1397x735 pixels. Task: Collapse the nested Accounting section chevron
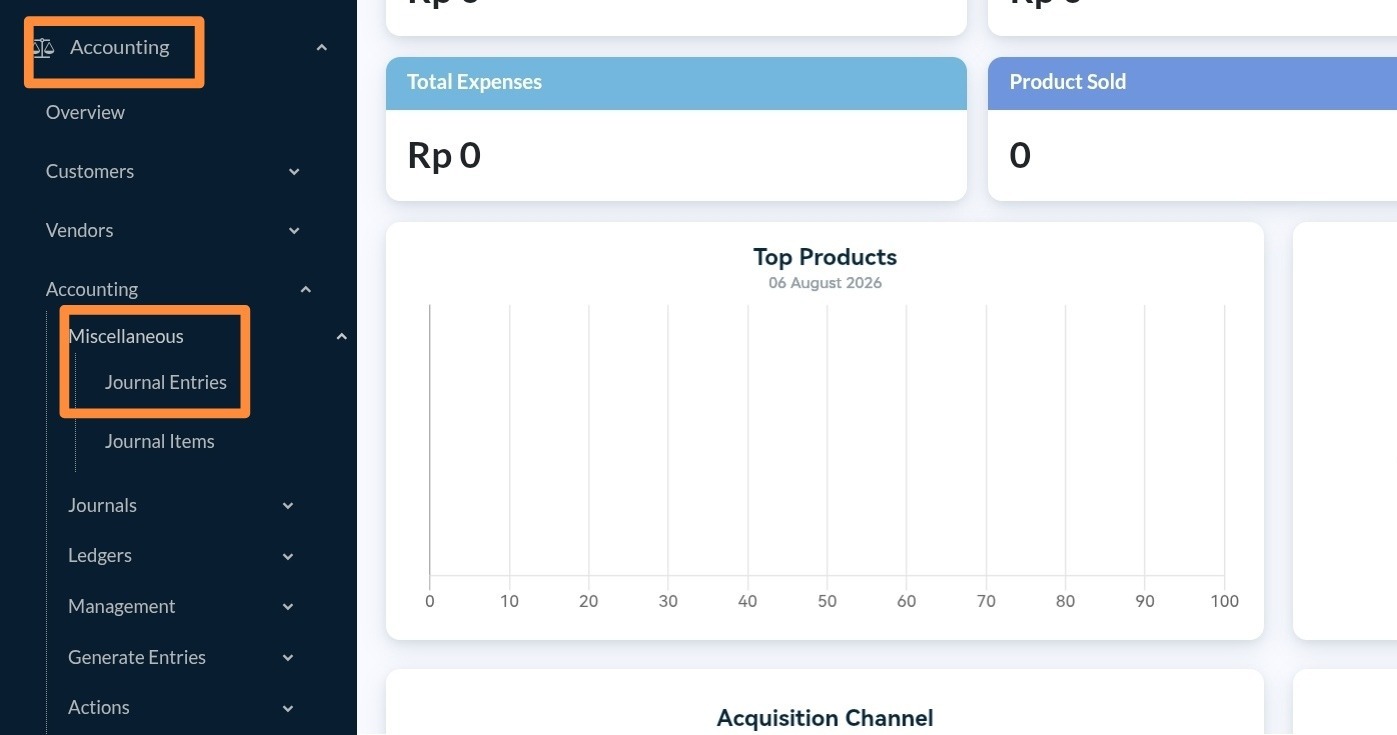coord(306,290)
